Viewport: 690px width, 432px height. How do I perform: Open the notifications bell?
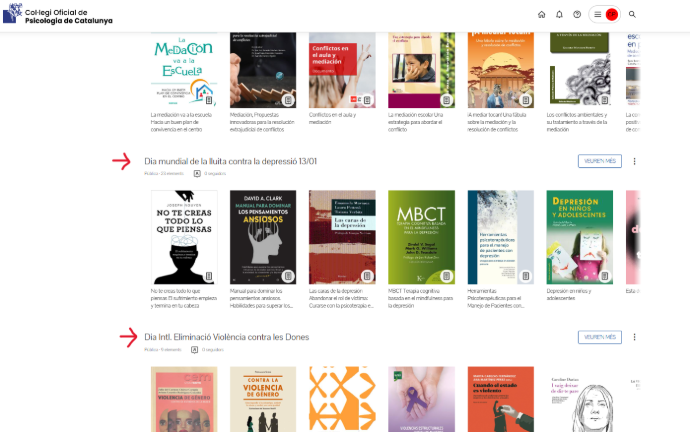559,15
